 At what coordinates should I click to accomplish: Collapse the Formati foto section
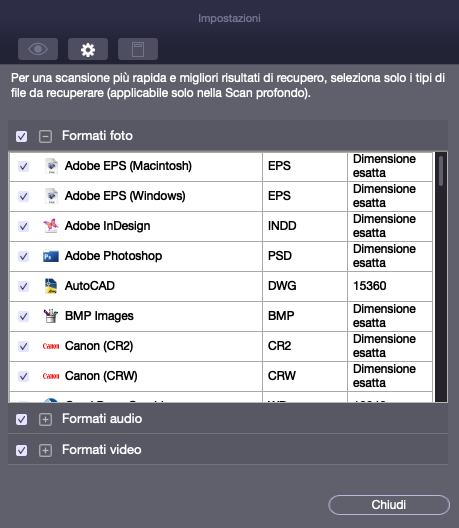(45, 136)
